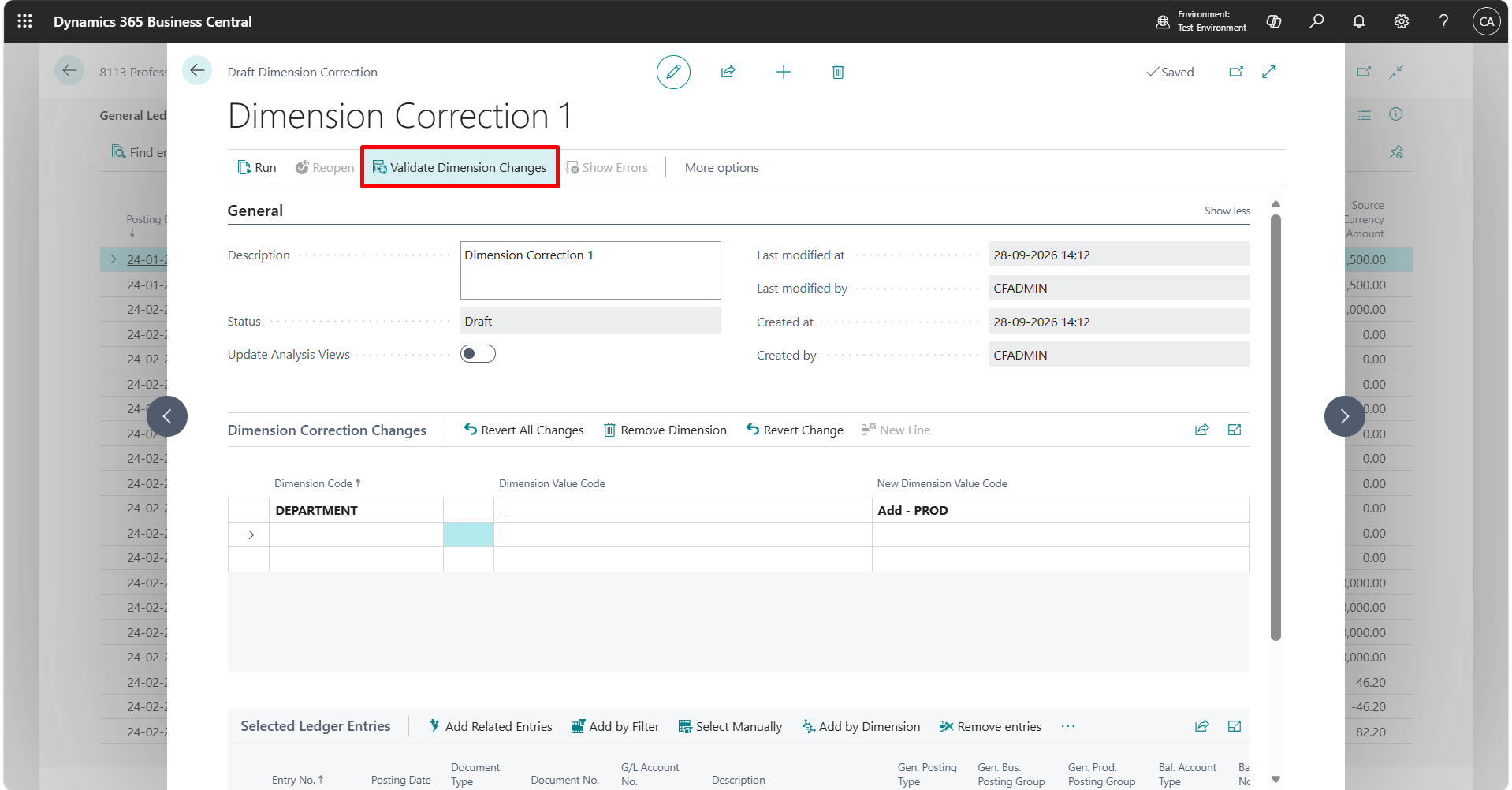Open the search magnifier in the top bar
Screen dimensions: 1512x790
(1316, 21)
